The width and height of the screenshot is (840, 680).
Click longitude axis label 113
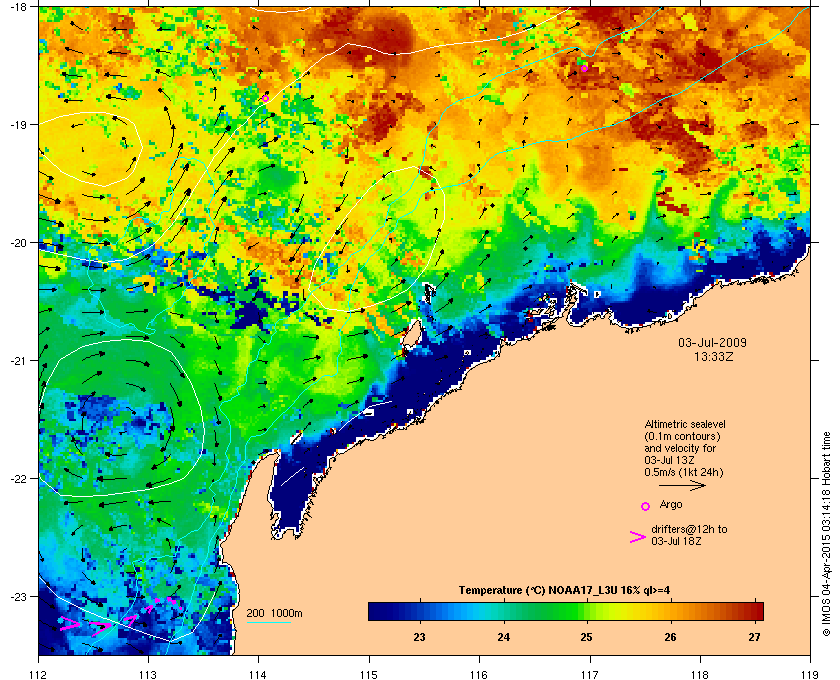coord(149,675)
